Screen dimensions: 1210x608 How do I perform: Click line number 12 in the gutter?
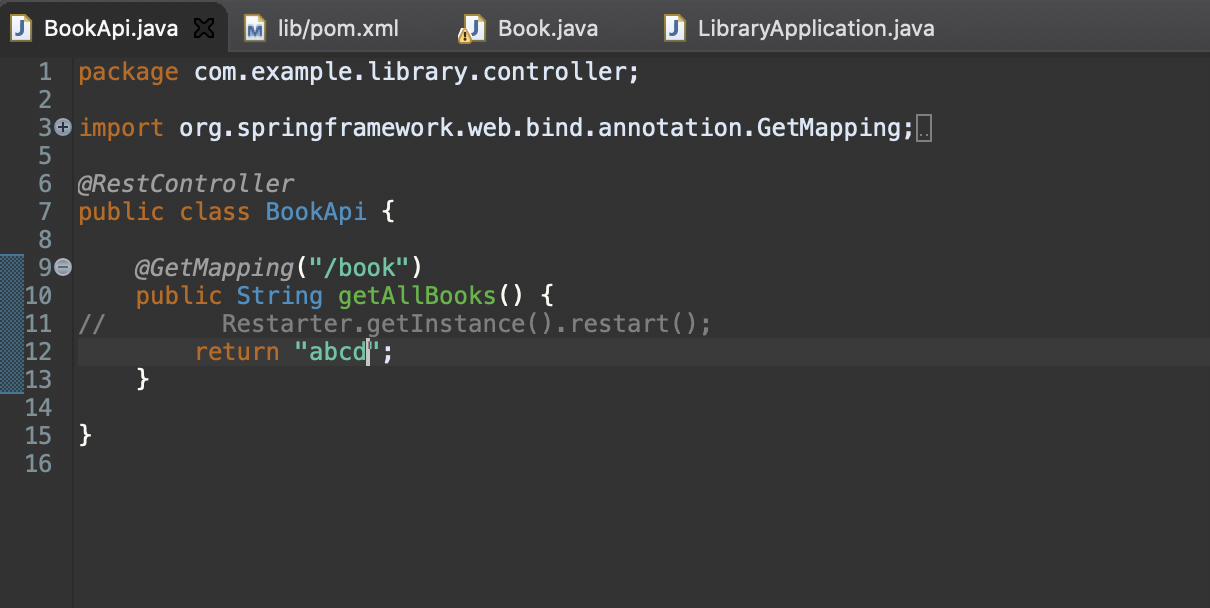38,352
